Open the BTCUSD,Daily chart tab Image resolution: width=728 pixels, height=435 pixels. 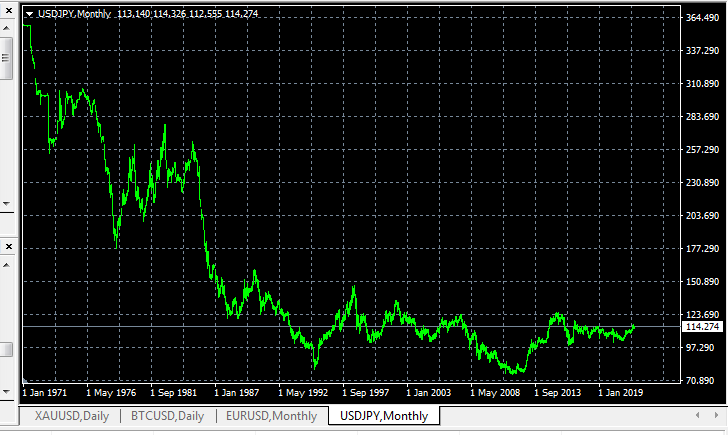pos(168,416)
